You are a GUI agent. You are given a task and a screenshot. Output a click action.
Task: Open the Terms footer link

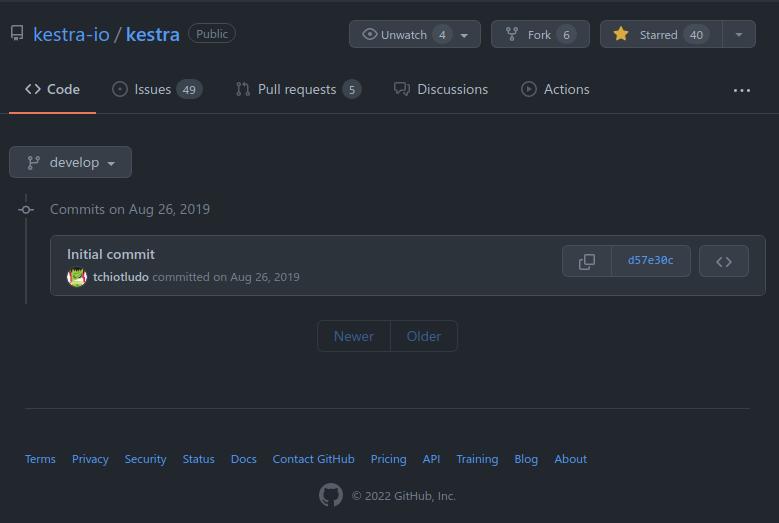pyautogui.click(x=40, y=459)
